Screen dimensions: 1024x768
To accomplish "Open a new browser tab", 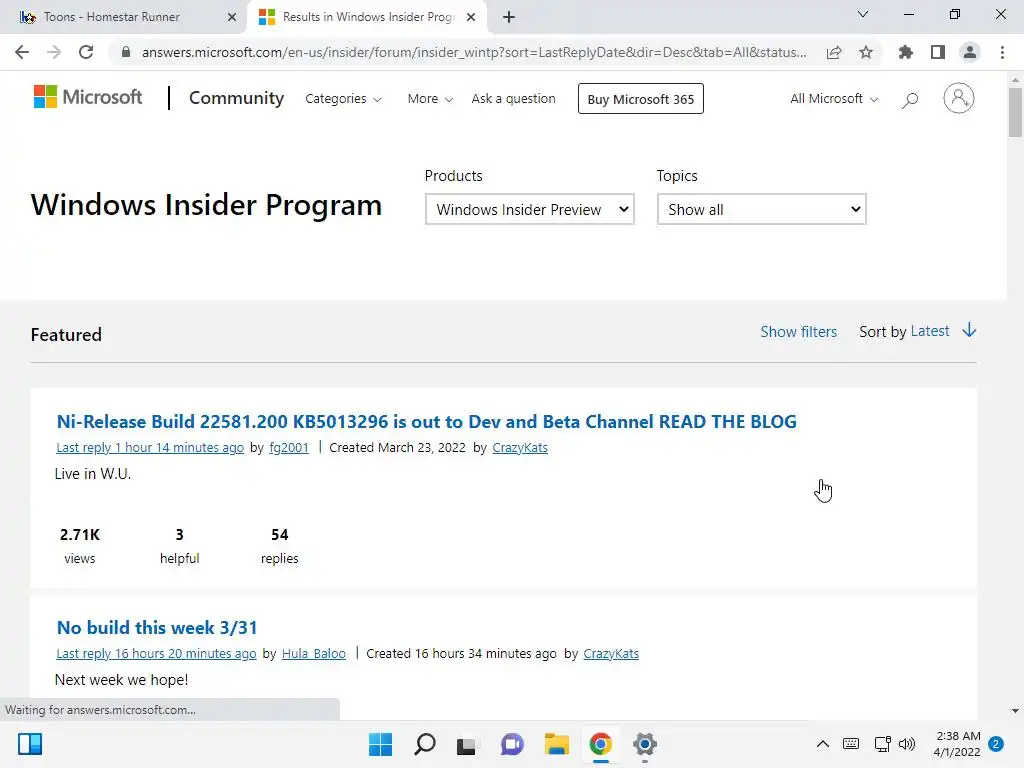I will coord(509,17).
